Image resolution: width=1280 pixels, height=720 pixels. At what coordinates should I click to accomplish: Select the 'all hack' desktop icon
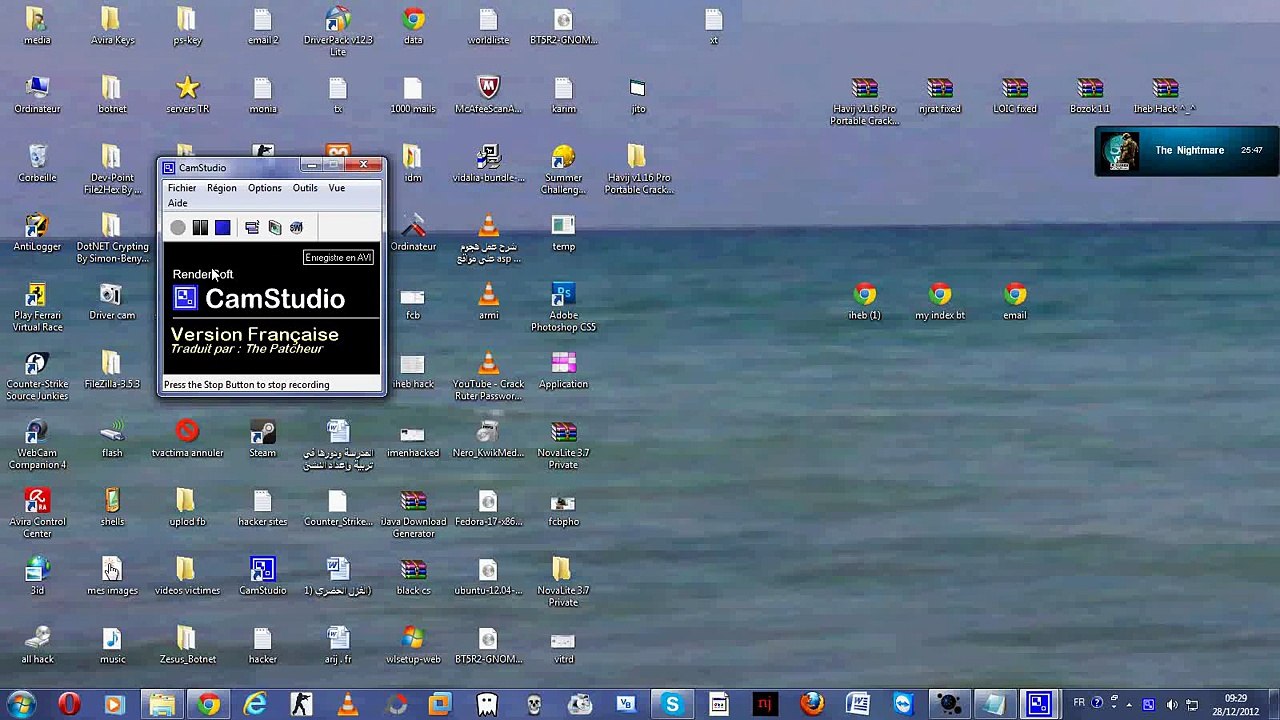point(37,646)
